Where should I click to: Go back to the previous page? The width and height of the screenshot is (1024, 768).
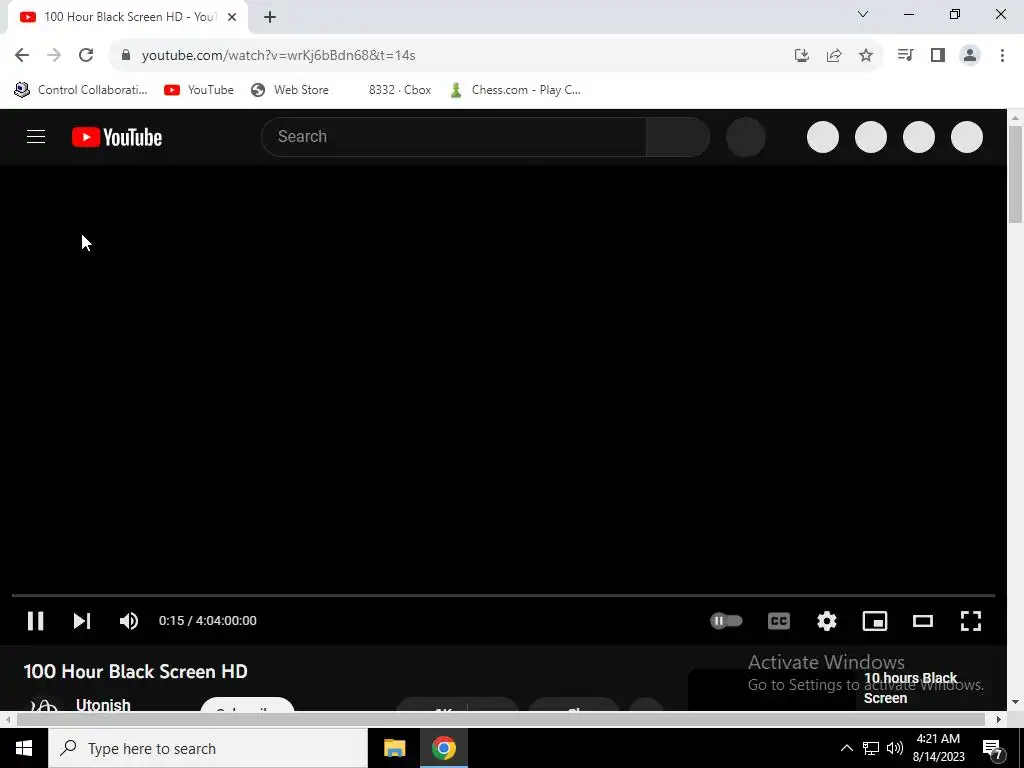(x=22, y=55)
